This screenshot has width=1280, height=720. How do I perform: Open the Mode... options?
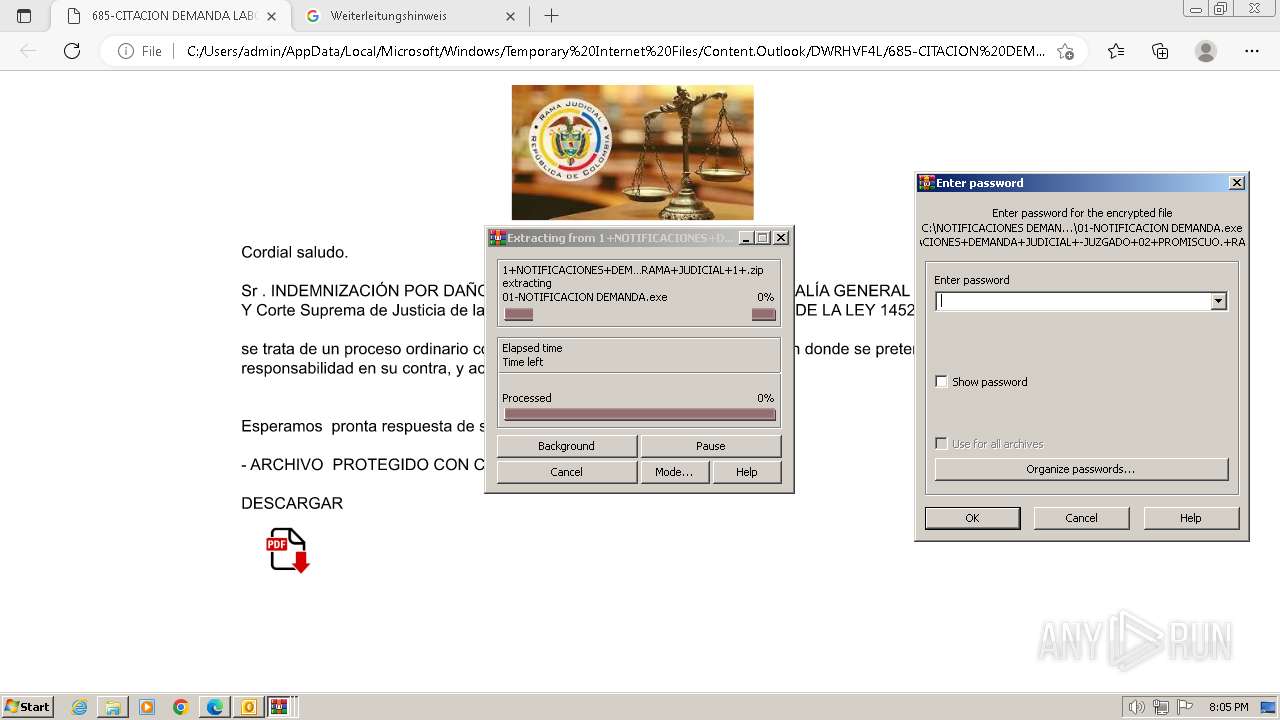(674, 472)
